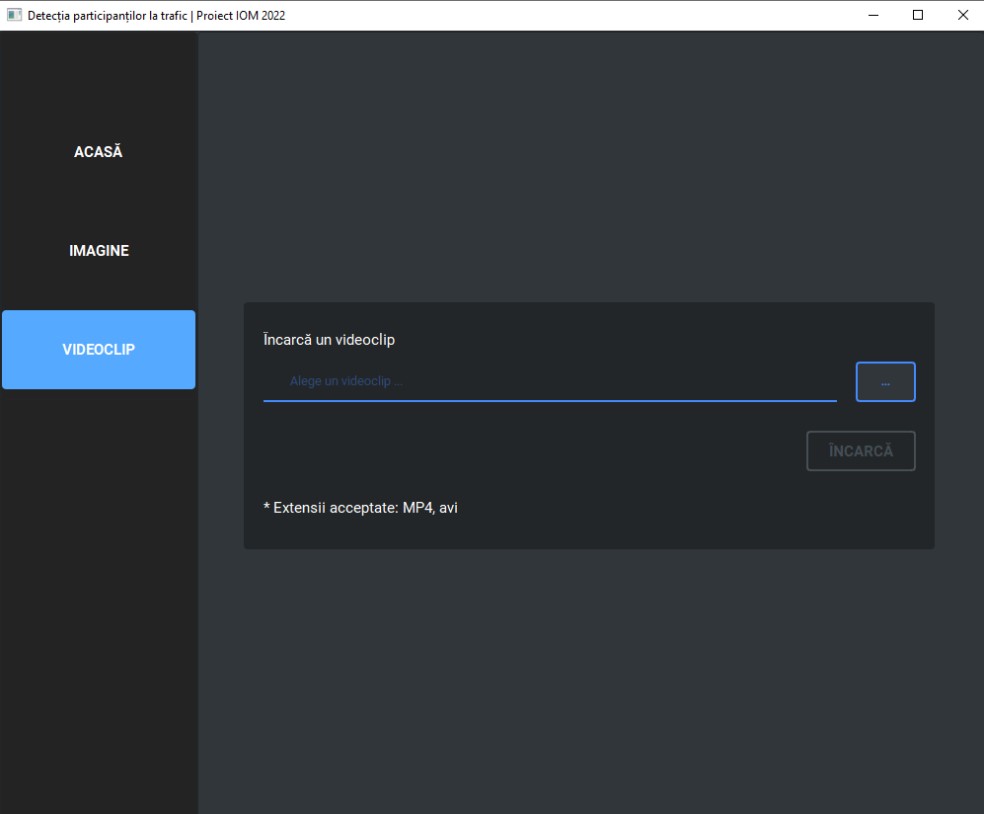This screenshot has height=814, width=984.
Task: Switch to the IMAGINE section
Action: tap(98, 250)
